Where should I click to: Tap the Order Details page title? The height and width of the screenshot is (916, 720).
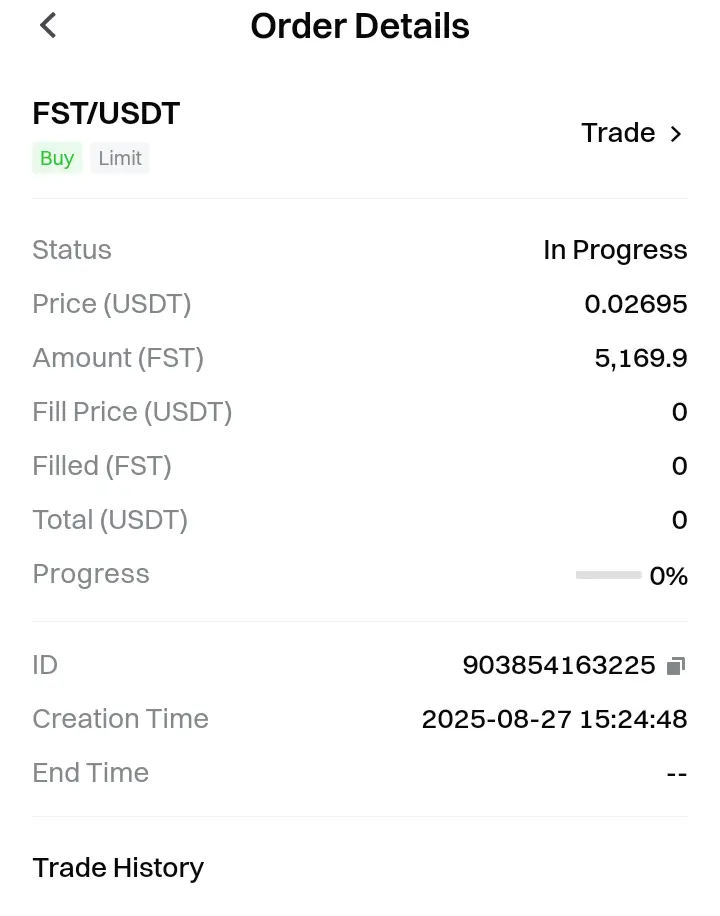359,26
